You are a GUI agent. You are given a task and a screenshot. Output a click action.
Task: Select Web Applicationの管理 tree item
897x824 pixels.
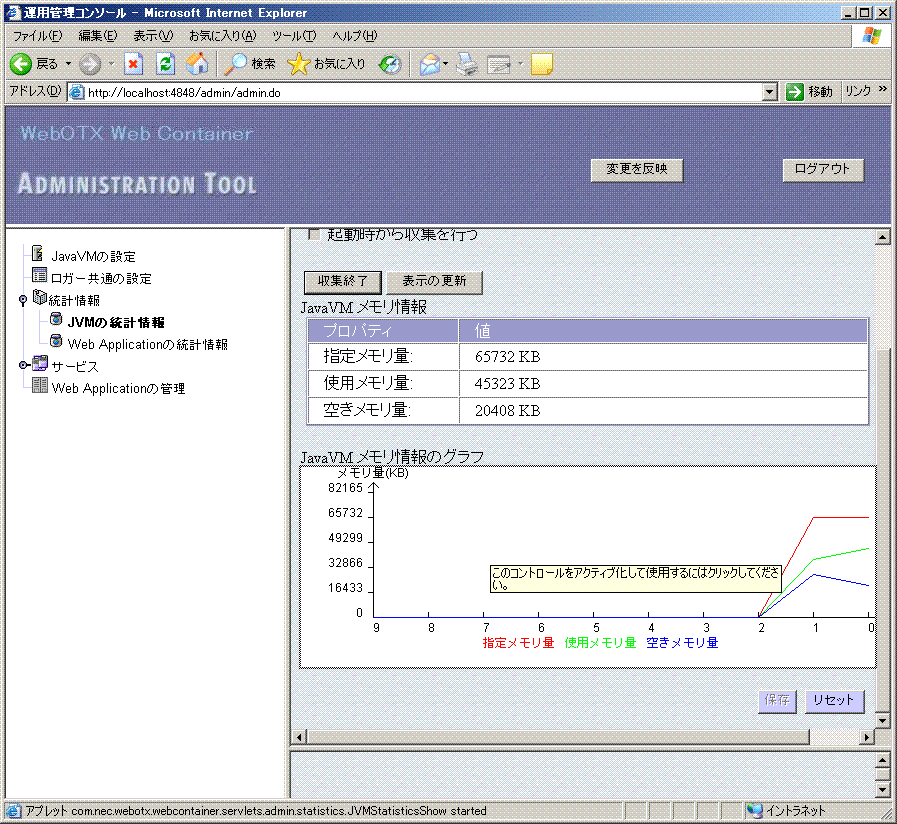click(x=118, y=388)
